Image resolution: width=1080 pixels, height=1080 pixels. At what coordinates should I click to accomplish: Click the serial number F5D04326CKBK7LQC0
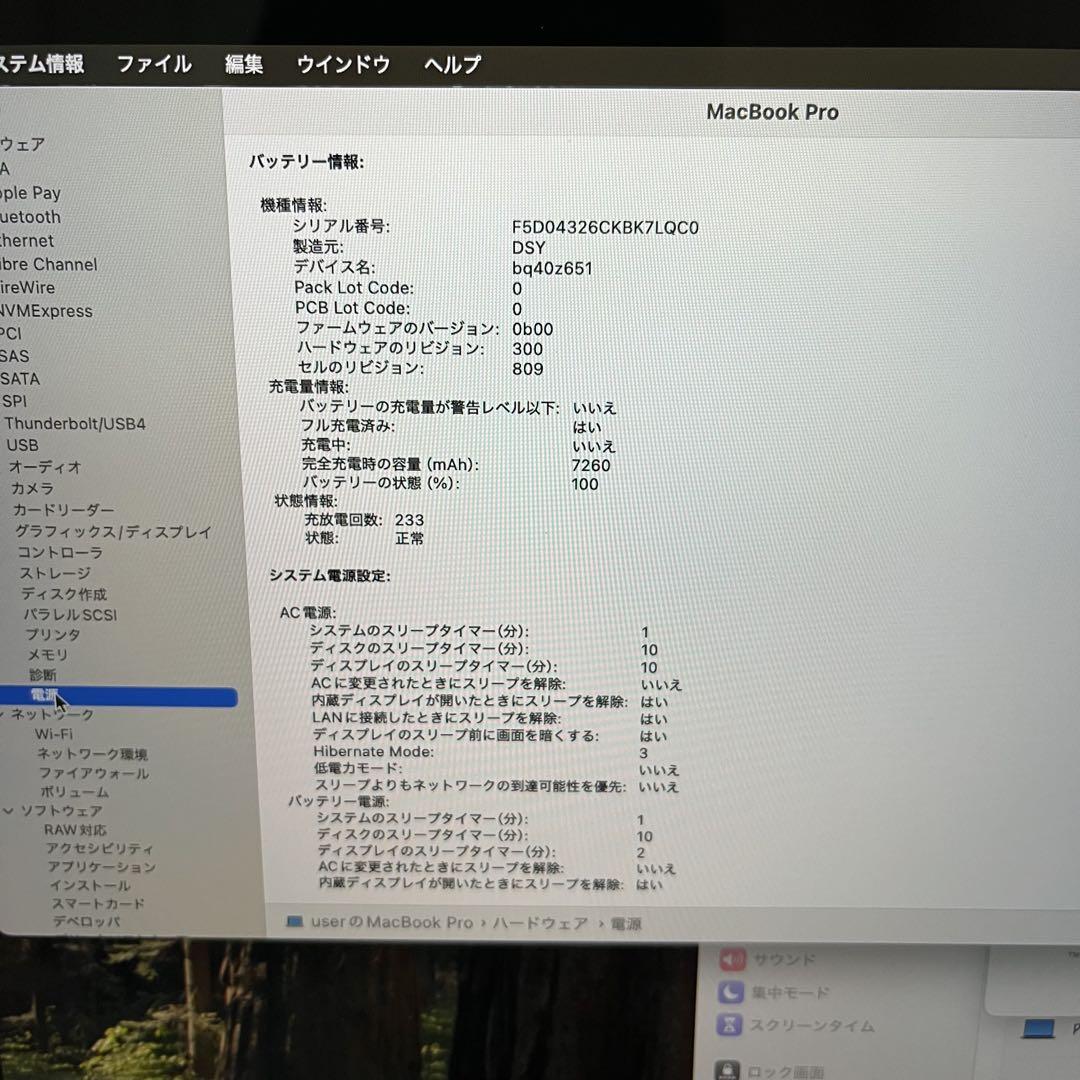pos(605,228)
